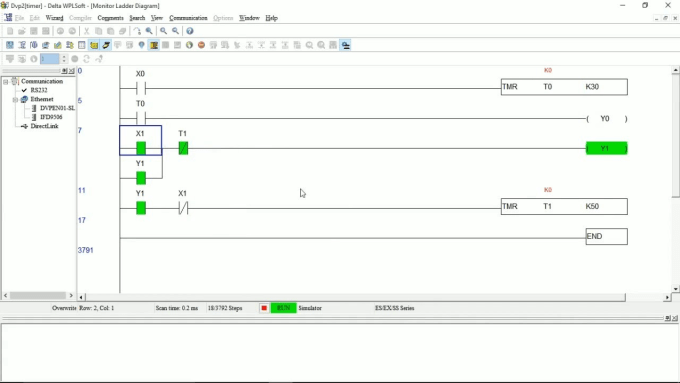This screenshot has width=680, height=383.
Task: Switch to SFC mode icon
Action: [34, 45]
